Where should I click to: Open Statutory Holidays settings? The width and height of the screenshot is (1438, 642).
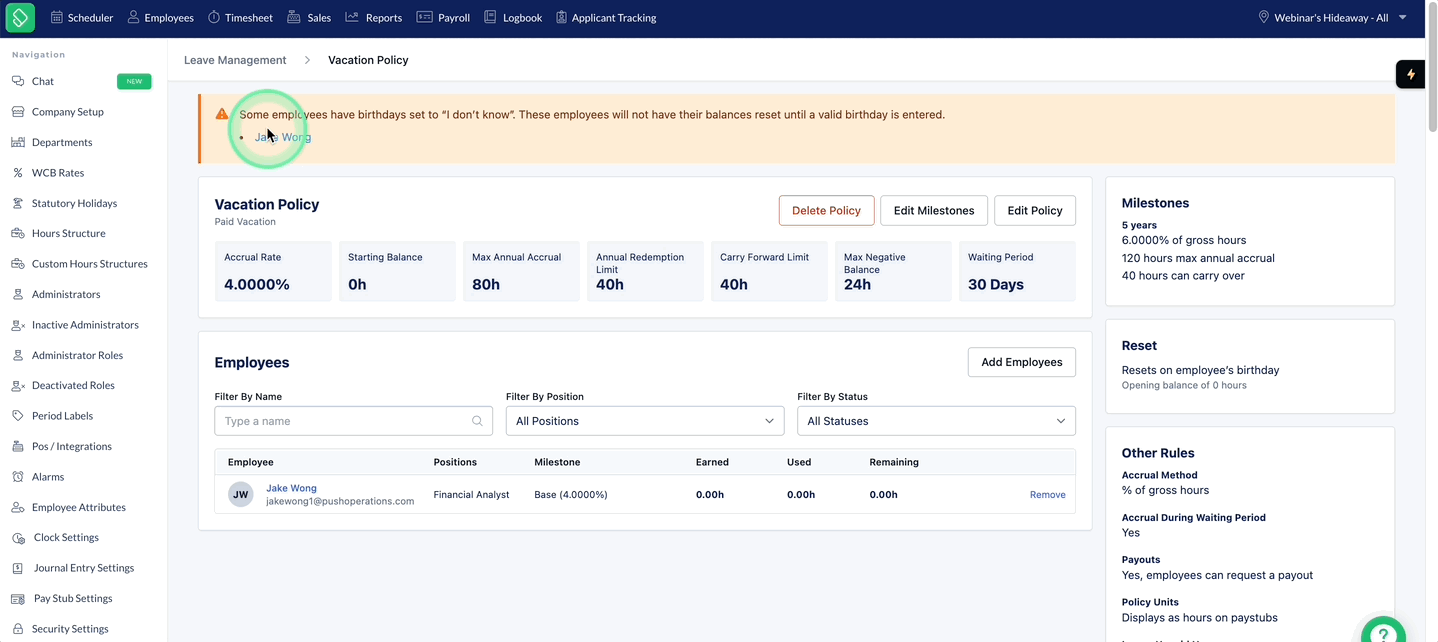coord(74,203)
